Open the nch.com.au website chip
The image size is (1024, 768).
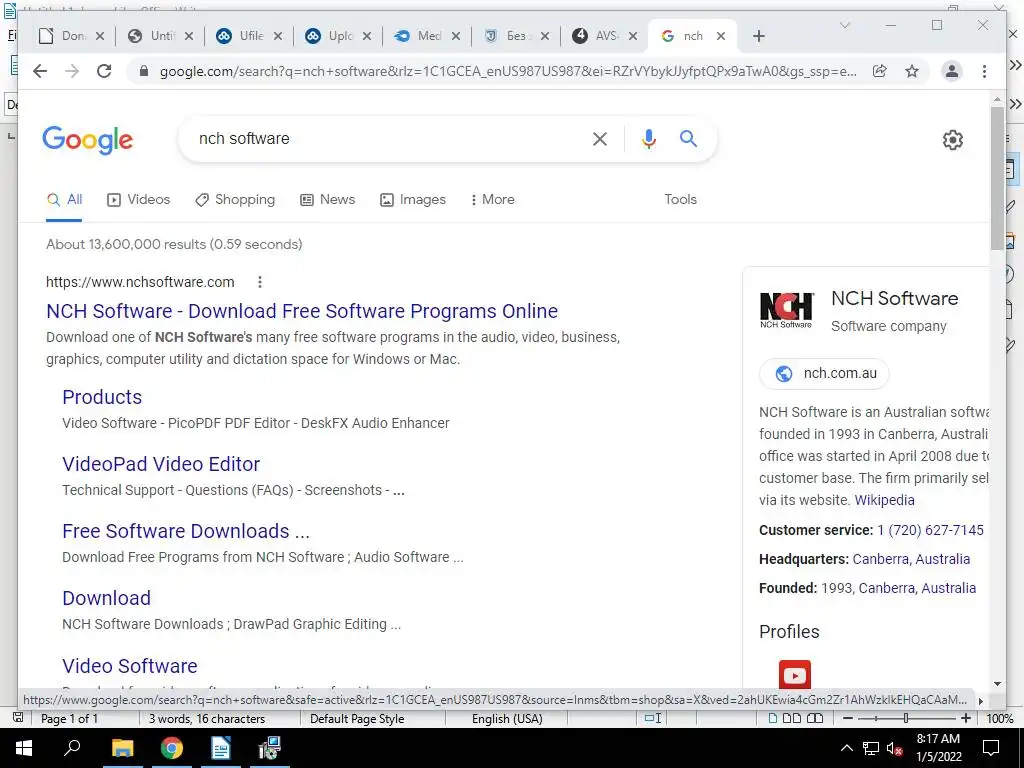(824, 374)
